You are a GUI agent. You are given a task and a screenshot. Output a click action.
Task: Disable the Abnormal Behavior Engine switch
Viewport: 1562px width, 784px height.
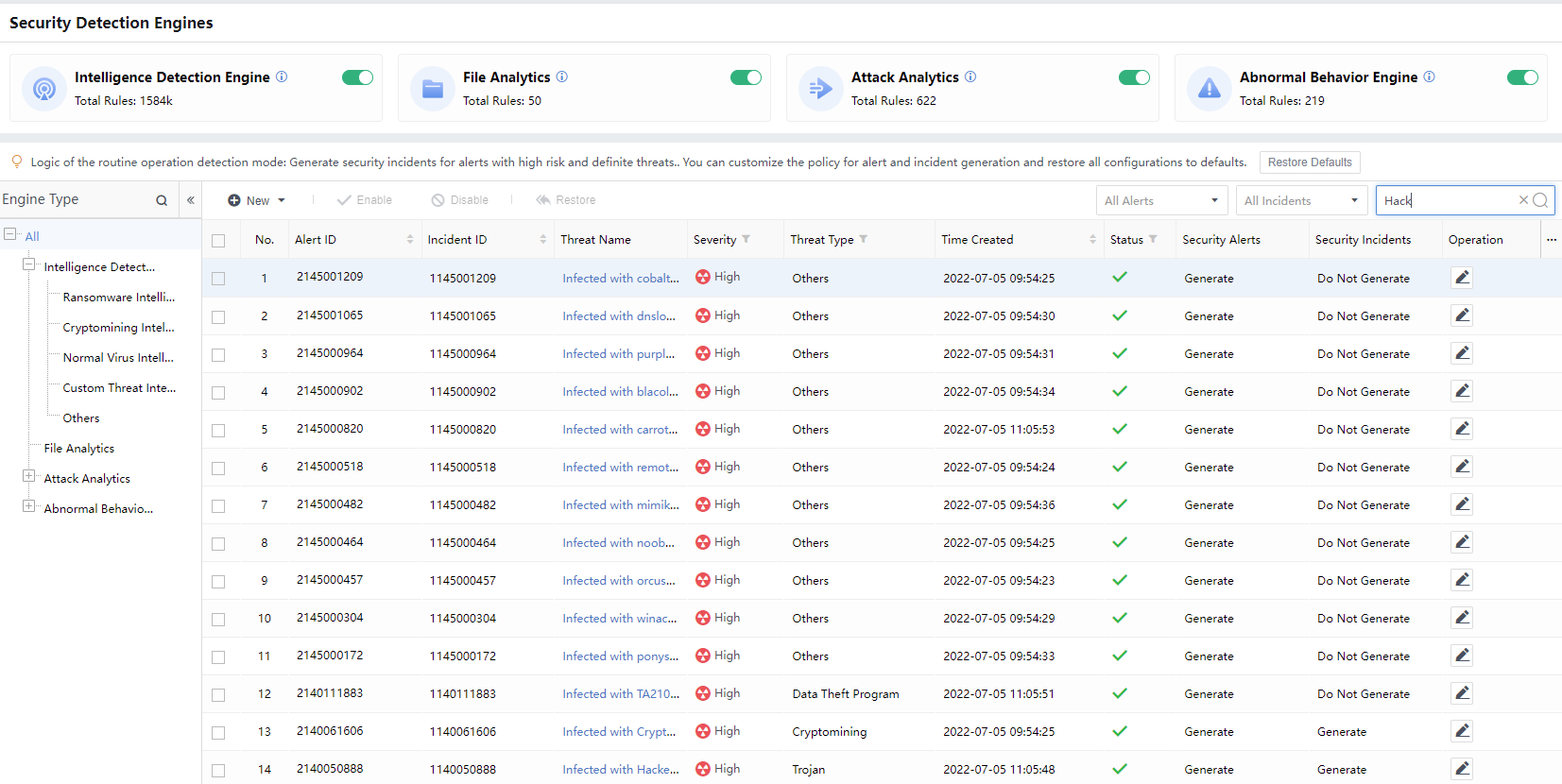click(x=1521, y=77)
